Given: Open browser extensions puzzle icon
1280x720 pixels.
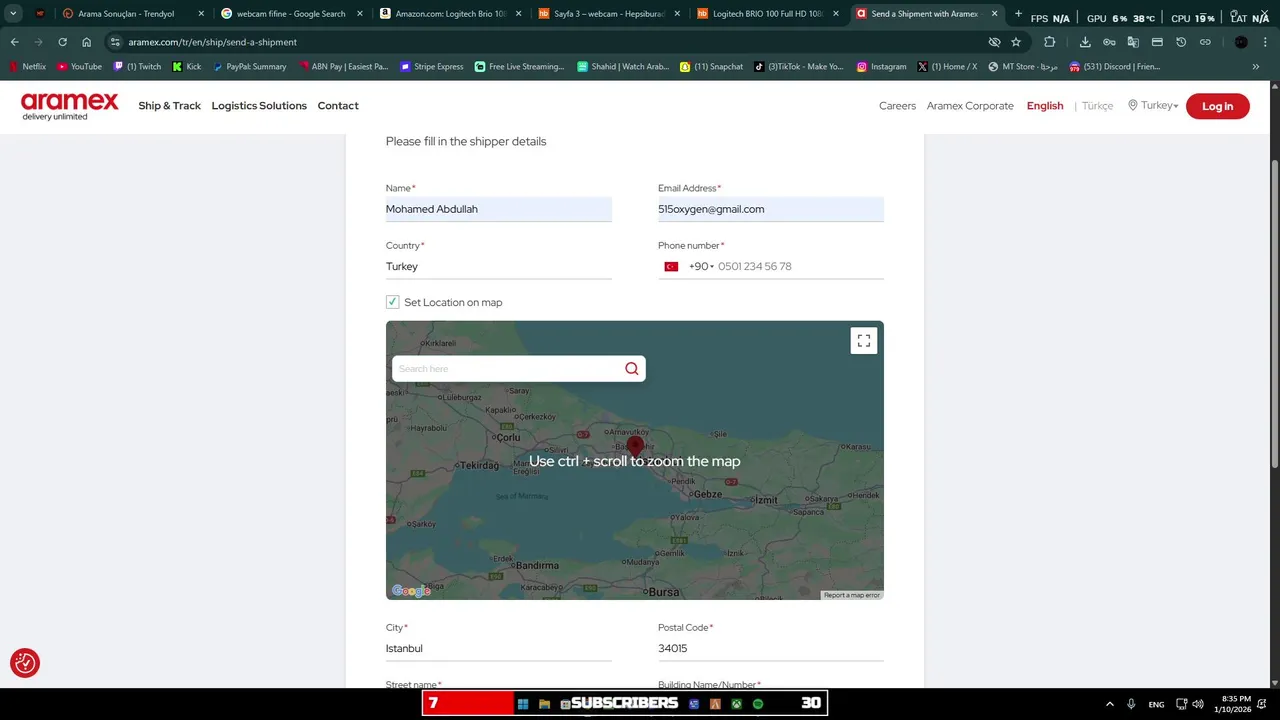Looking at the screenshot, I should tap(1049, 42).
